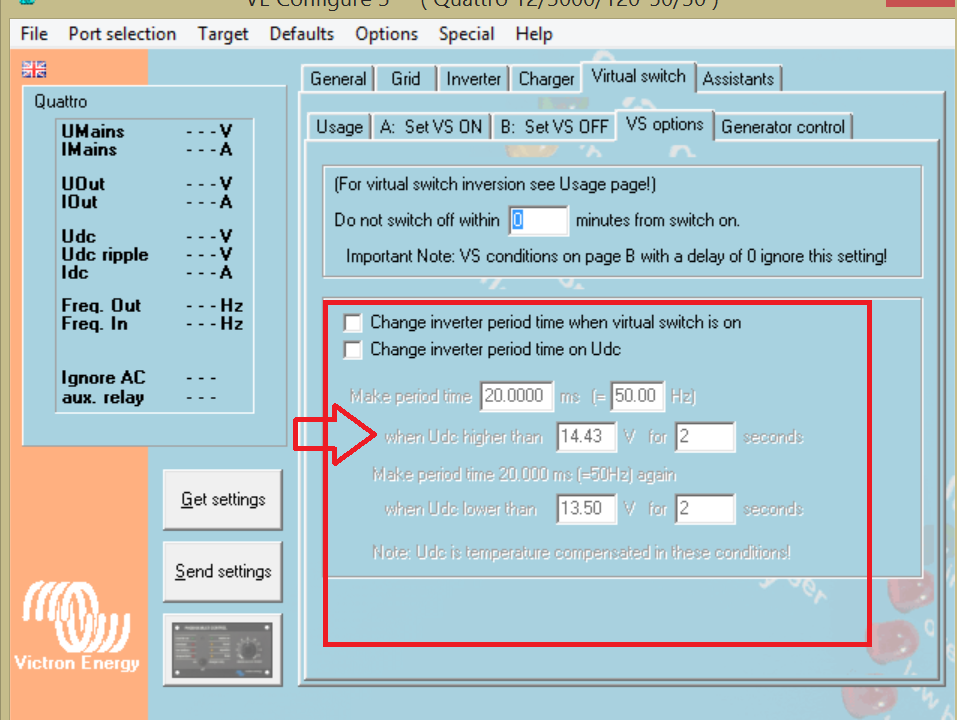Open the Help menu
Screen dimensions: 957x720
pos(533,34)
